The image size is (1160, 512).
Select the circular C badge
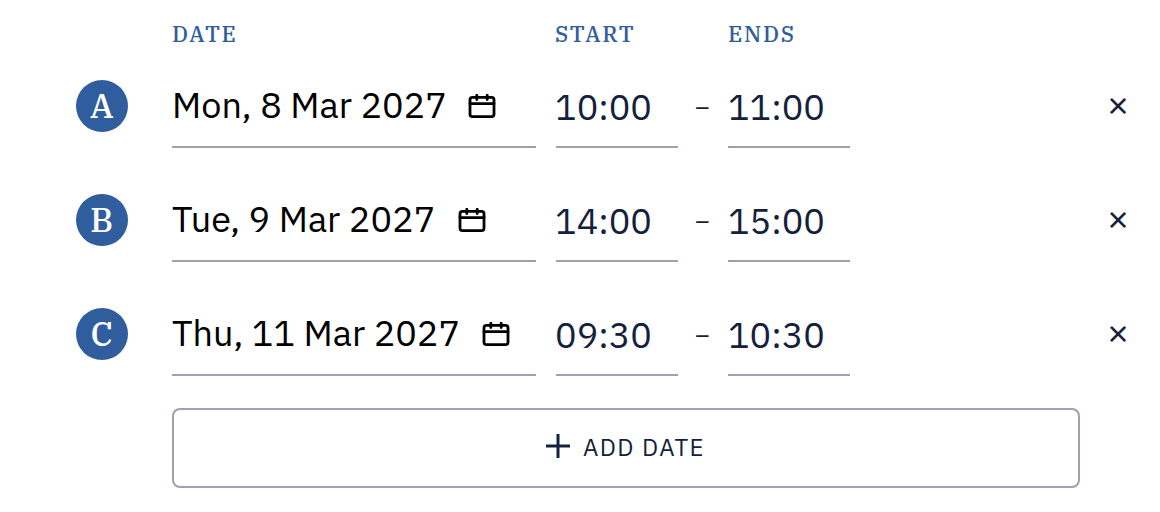click(102, 334)
